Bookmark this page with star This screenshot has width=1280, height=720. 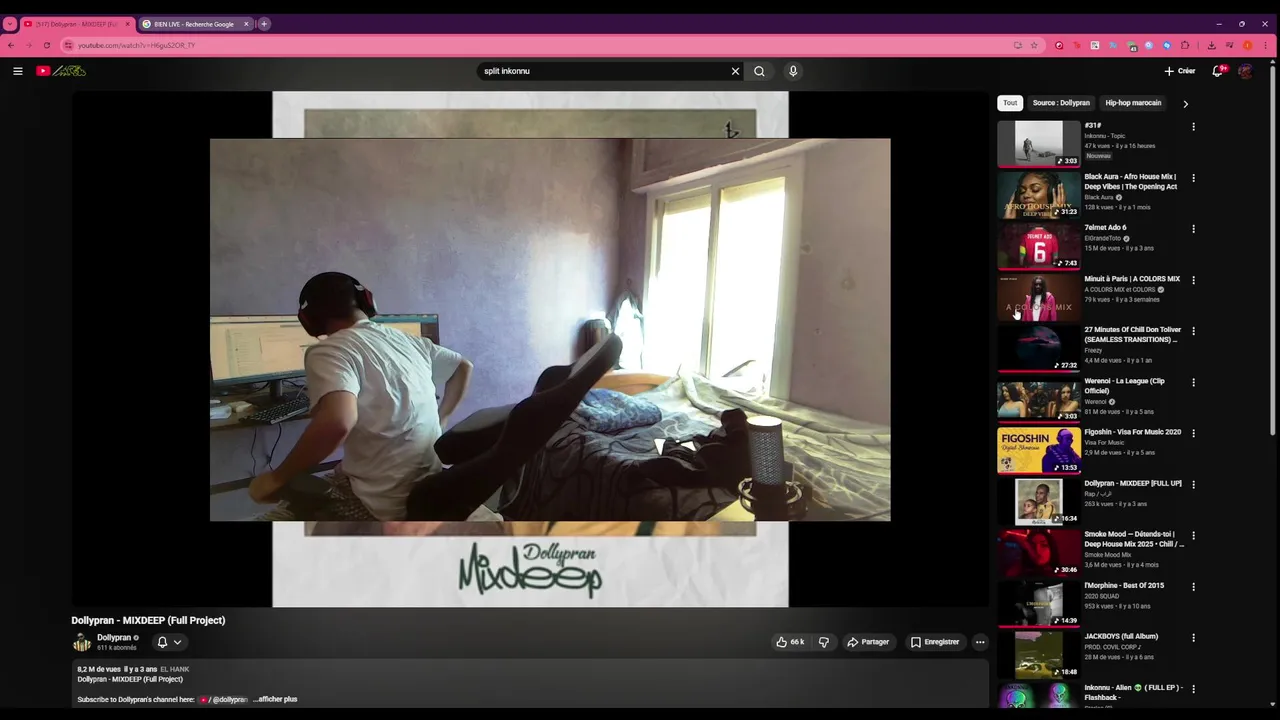(x=1034, y=45)
